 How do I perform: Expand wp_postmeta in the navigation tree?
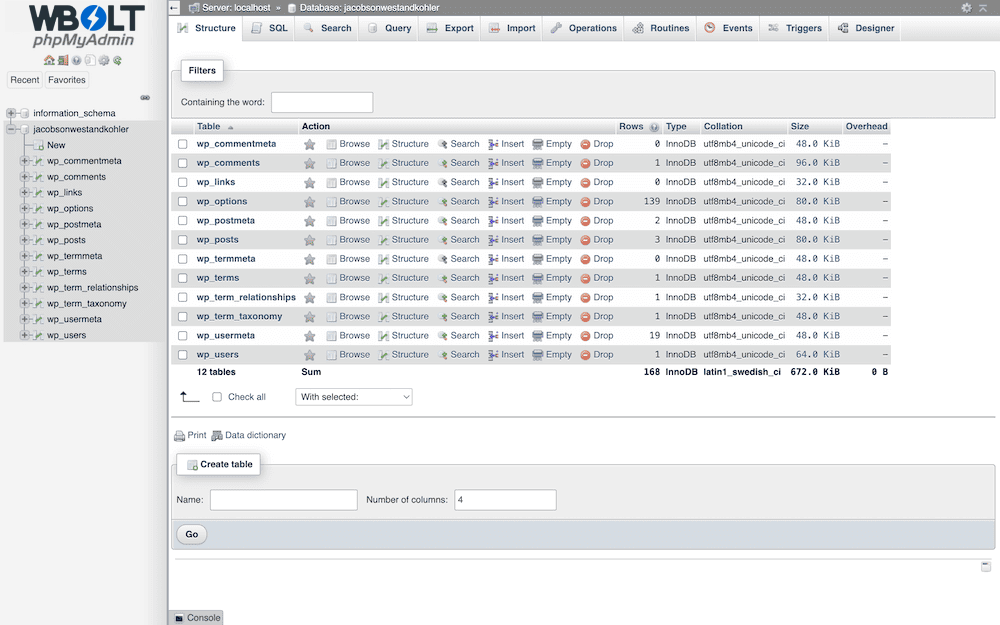pos(25,224)
